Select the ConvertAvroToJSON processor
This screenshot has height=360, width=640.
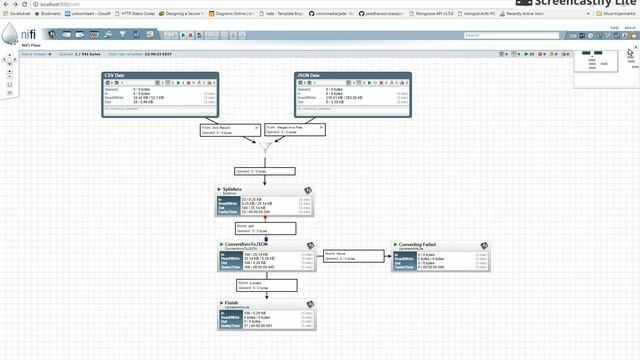coord(267,256)
